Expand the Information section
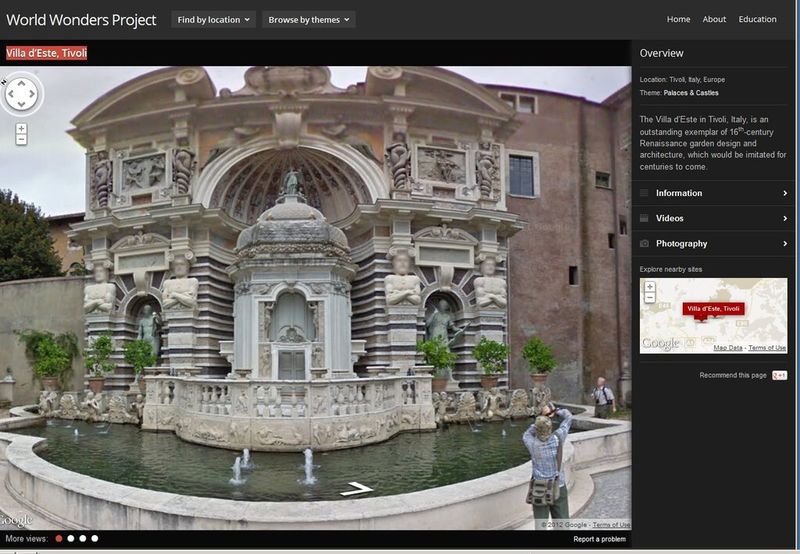 (713, 193)
